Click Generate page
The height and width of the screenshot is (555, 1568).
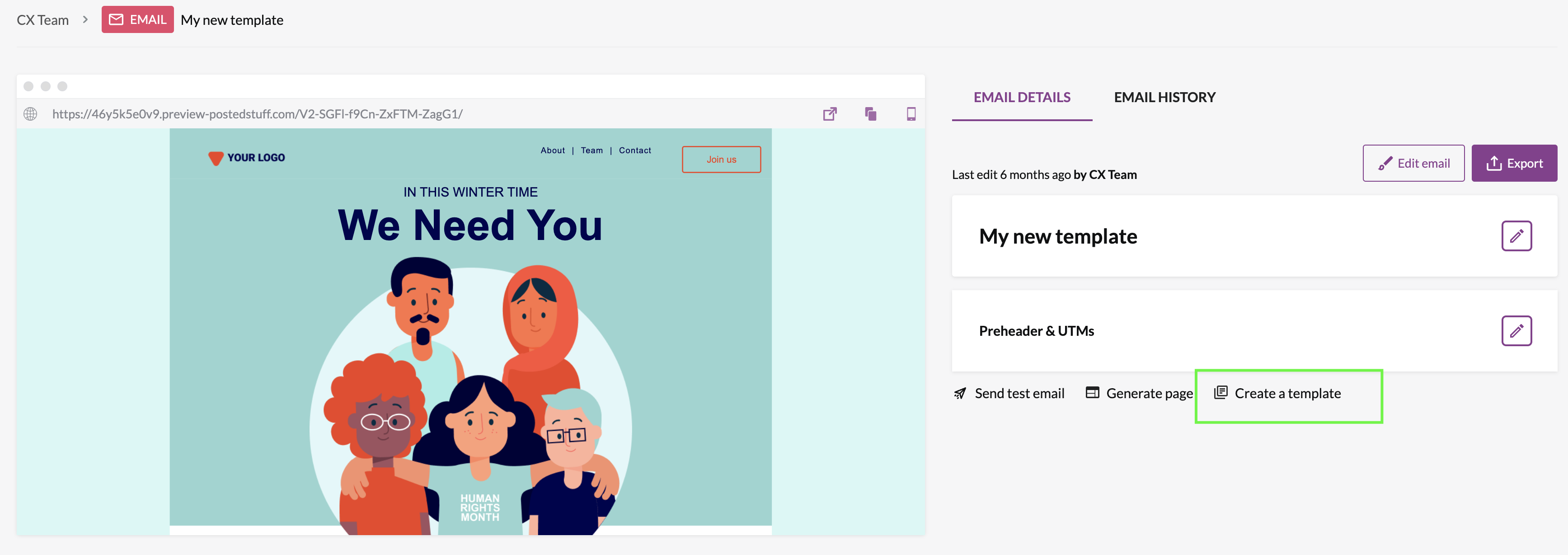[x=1139, y=394]
